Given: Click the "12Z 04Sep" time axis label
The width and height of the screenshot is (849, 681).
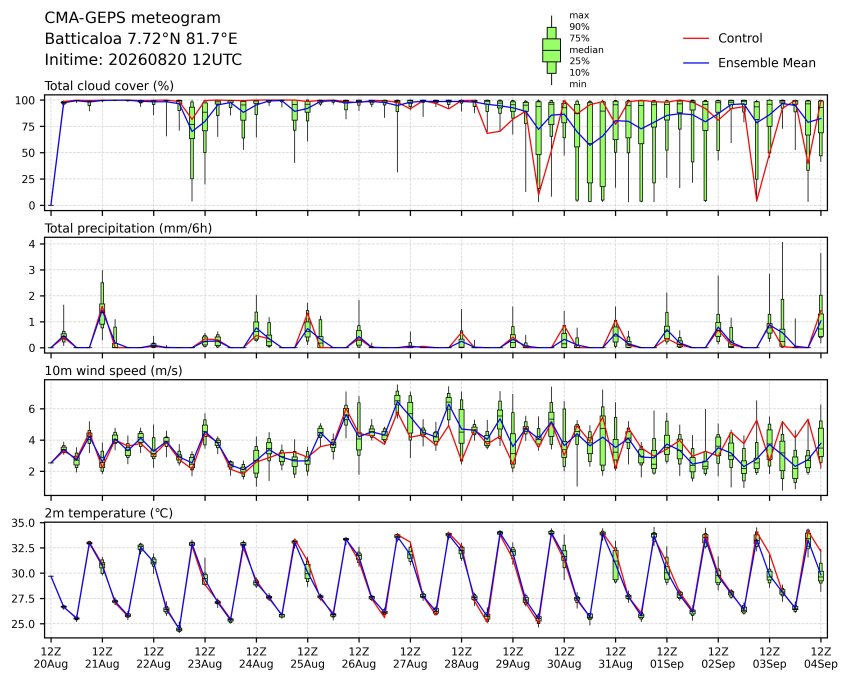Looking at the screenshot, I should click(x=821, y=658).
